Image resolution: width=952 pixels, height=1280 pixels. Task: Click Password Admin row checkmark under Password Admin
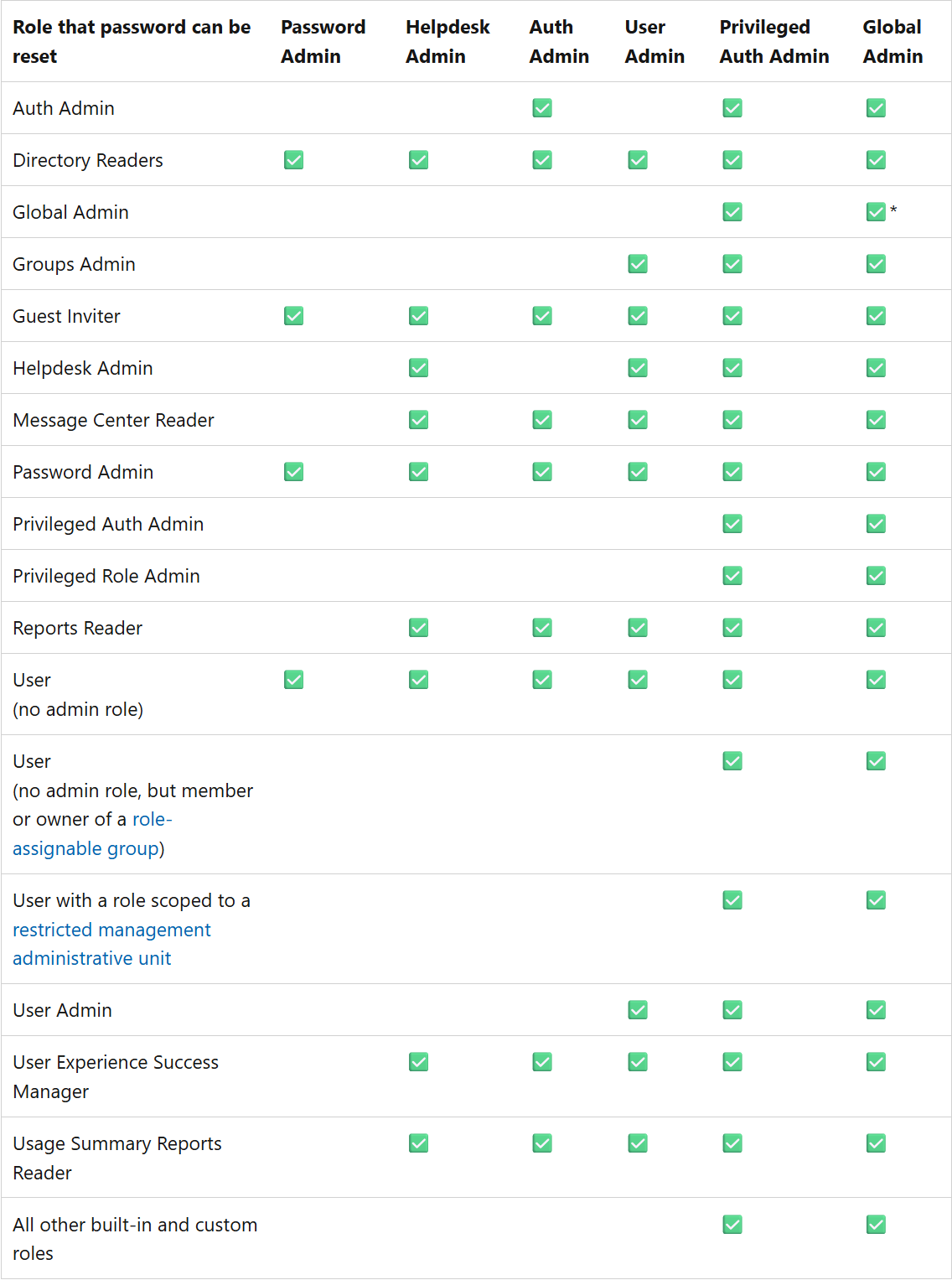(x=293, y=472)
